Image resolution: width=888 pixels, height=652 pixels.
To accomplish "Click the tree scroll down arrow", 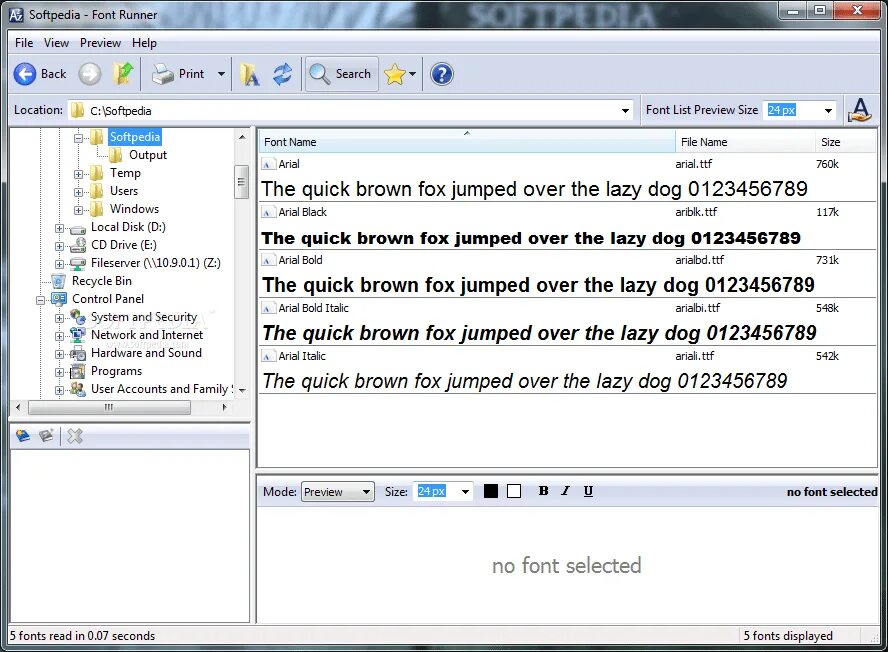I will click(242, 390).
